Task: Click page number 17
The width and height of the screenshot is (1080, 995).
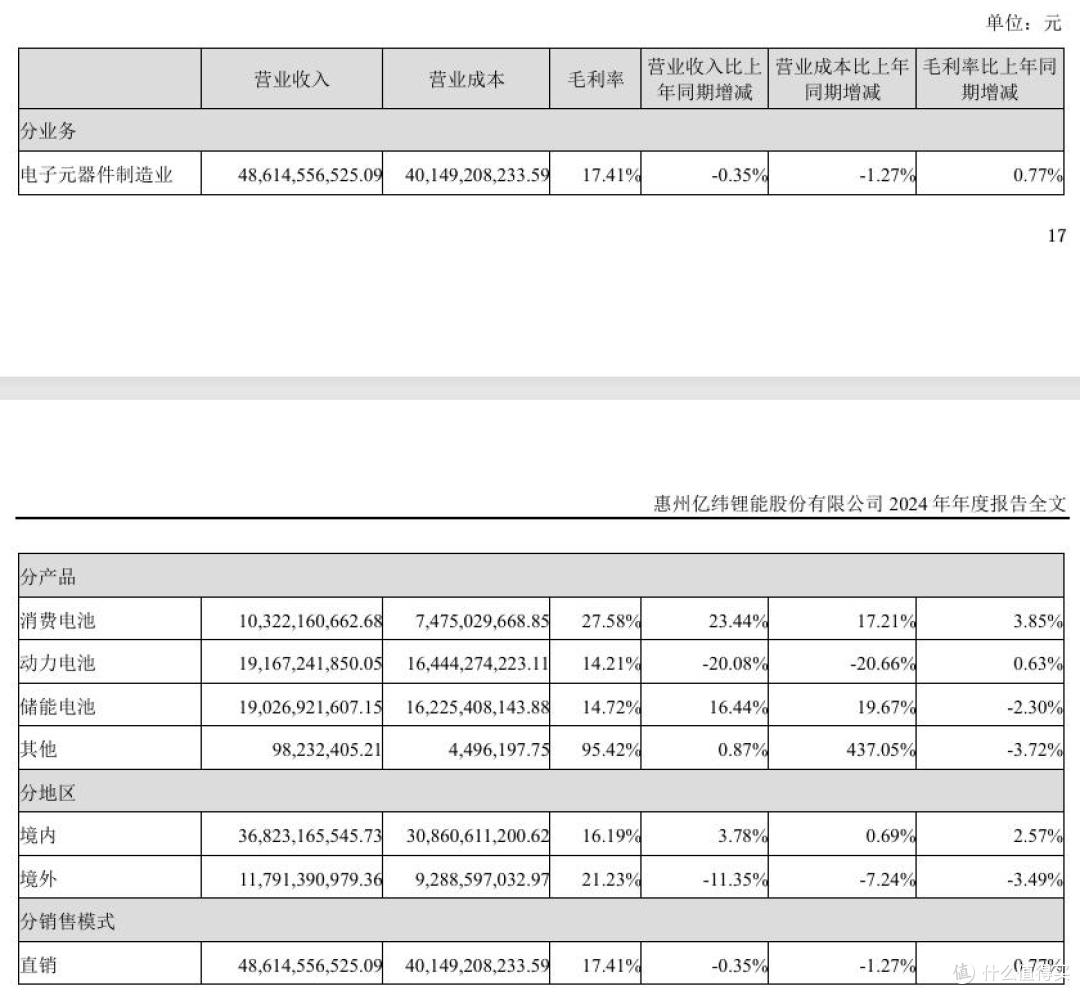Action: click(x=1057, y=235)
